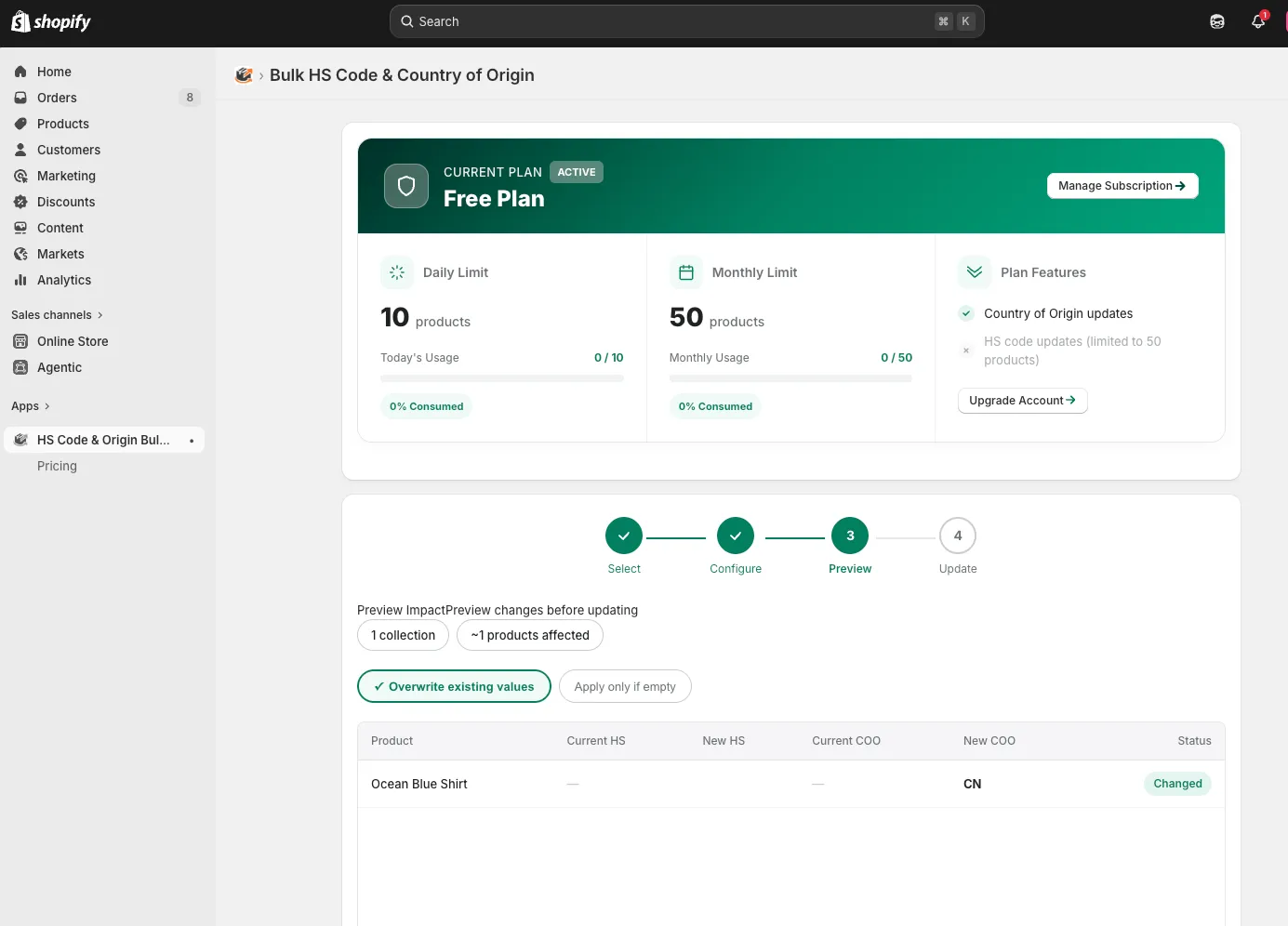Click the Marketing target icon

tap(20, 176)
